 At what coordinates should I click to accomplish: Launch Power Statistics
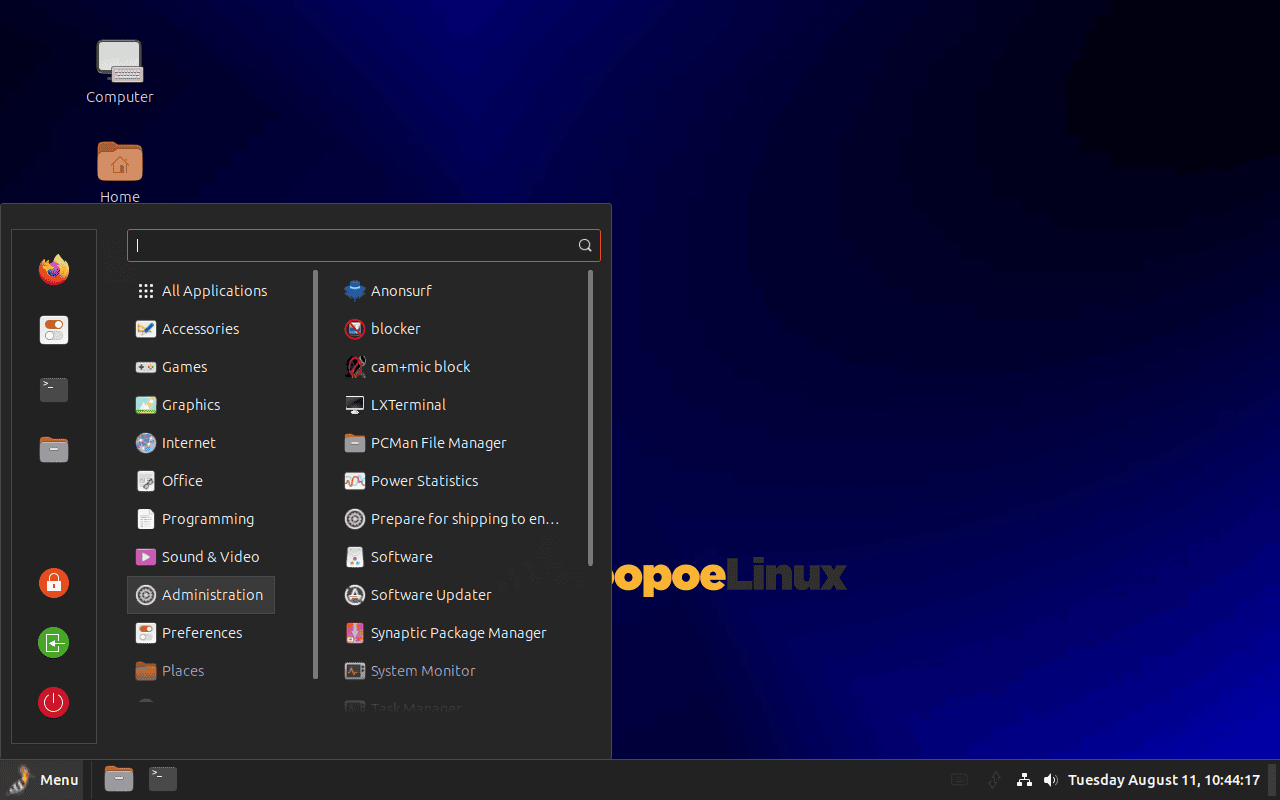click(x=452, y=481)
